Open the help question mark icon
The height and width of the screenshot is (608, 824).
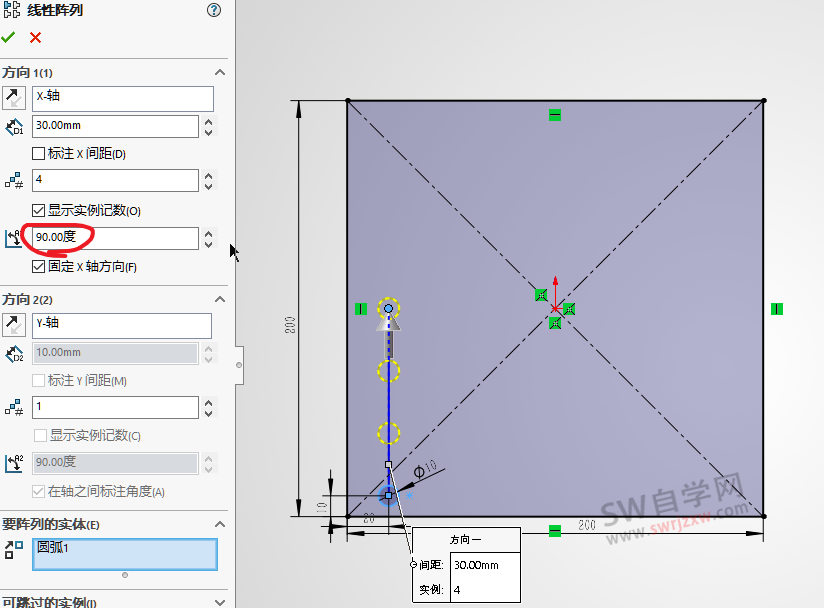click(x=213, y=10)
